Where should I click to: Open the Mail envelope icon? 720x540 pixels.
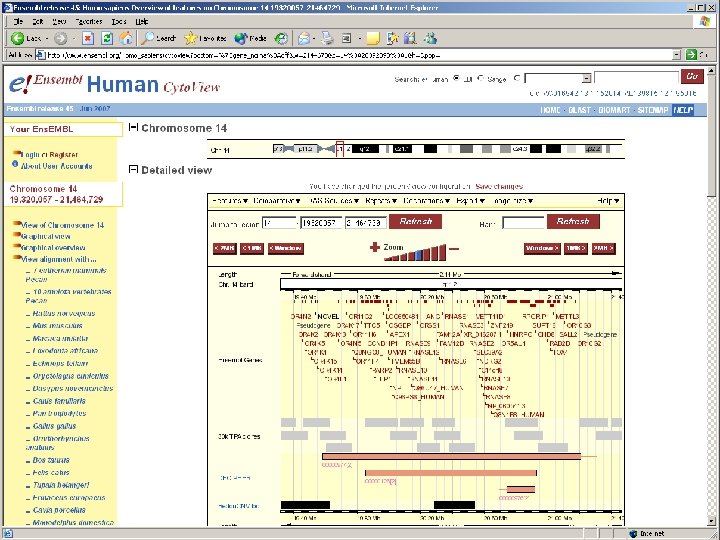(304, 38)
